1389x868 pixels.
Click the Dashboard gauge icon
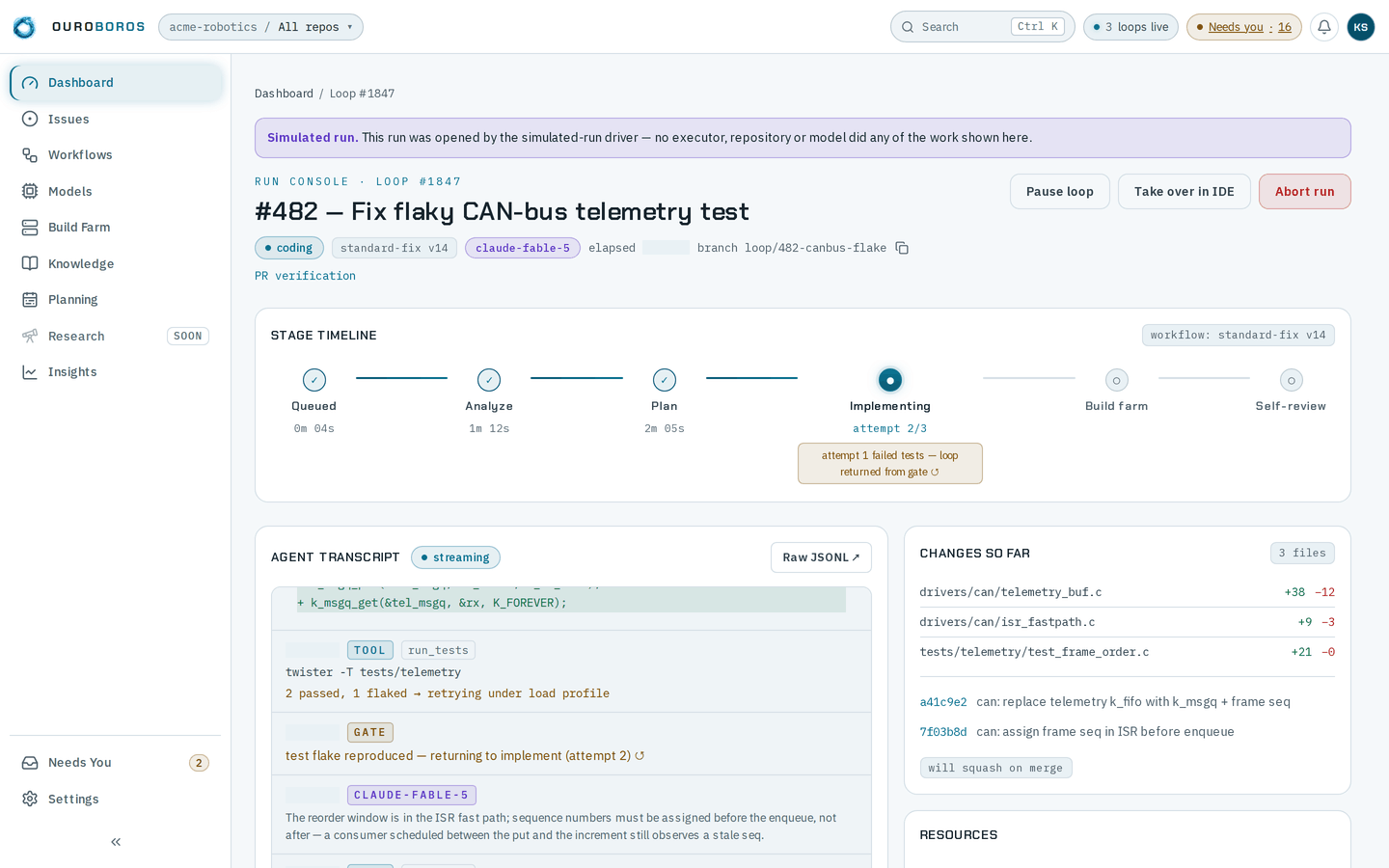coord(30,83)
